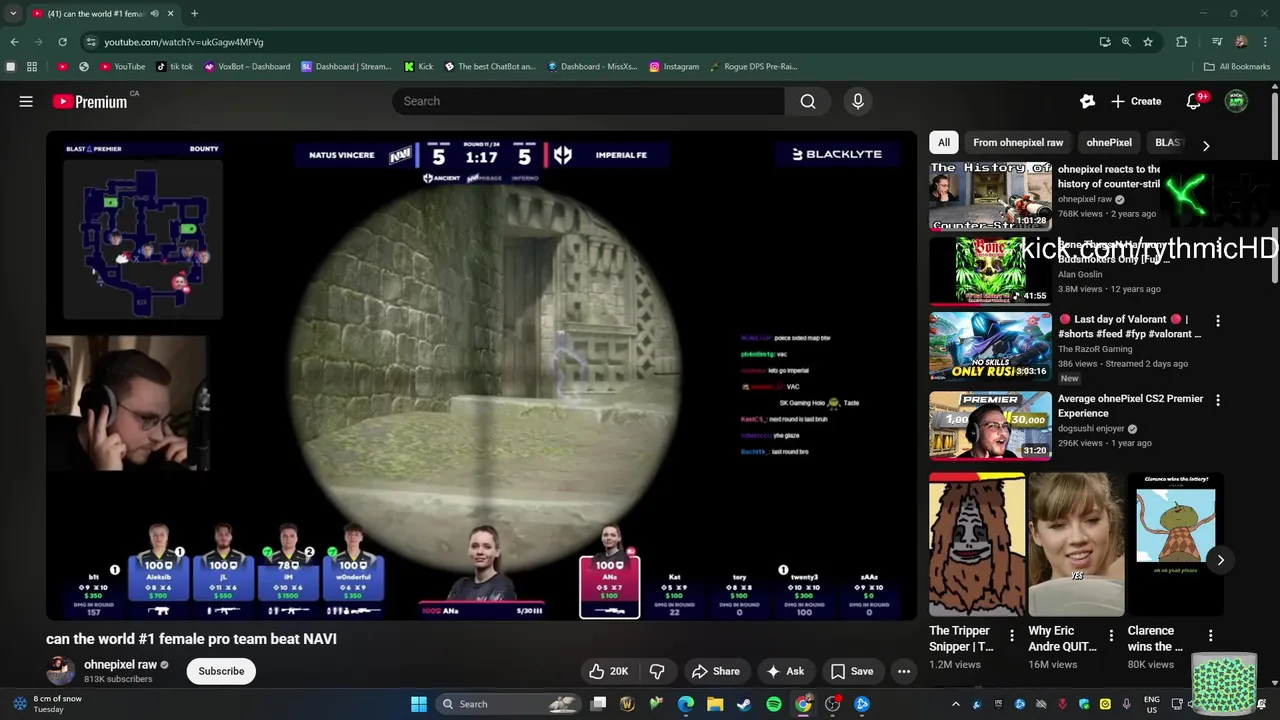The width and height of the screenshot is (1280, 720).
Task: Open the tik tok bookmark
Action: pyautogui.click(x=174, y=67)
